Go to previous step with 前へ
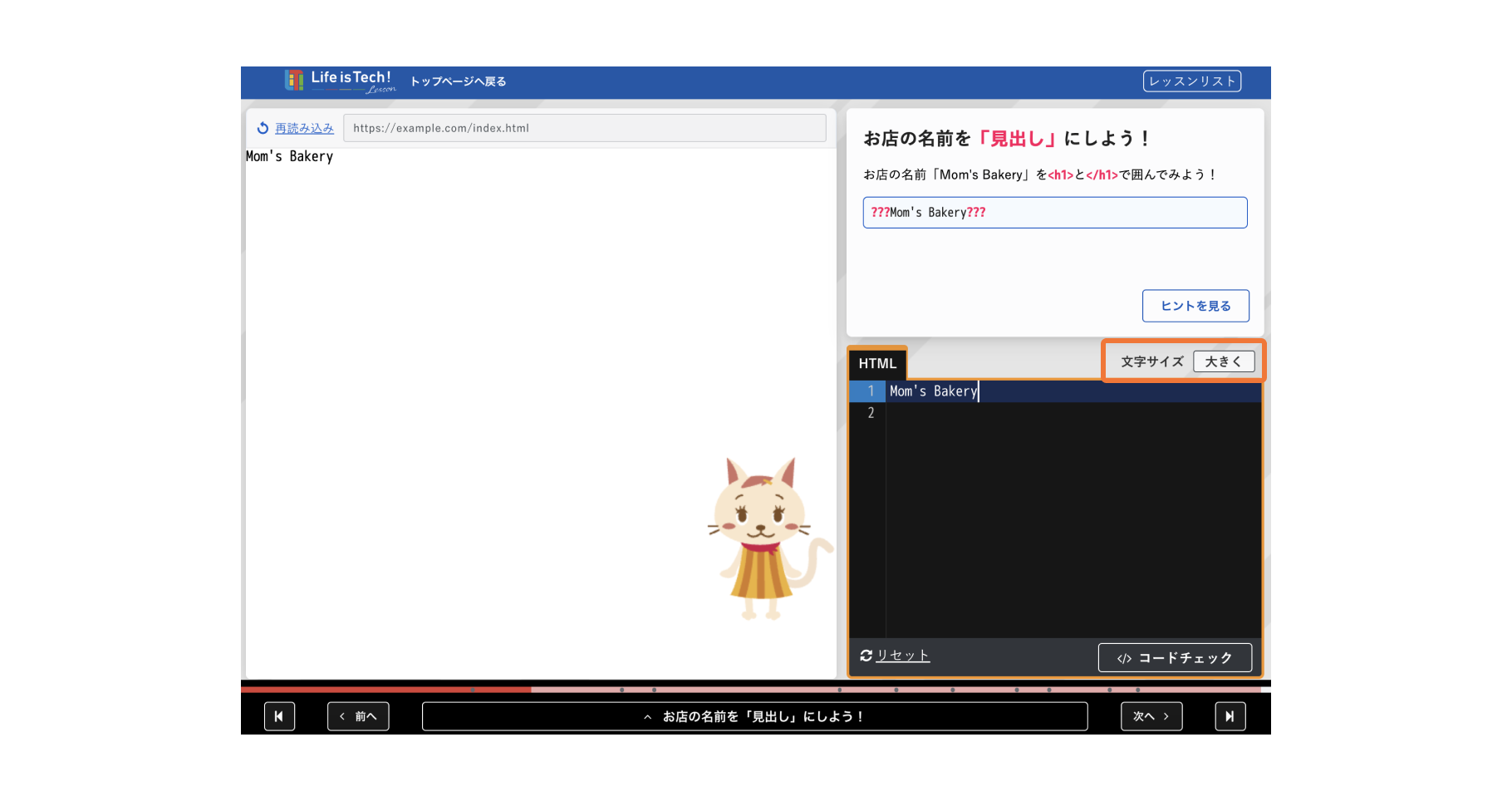The width and height of the screenshot is (1512, 801). tap(358, 716)
